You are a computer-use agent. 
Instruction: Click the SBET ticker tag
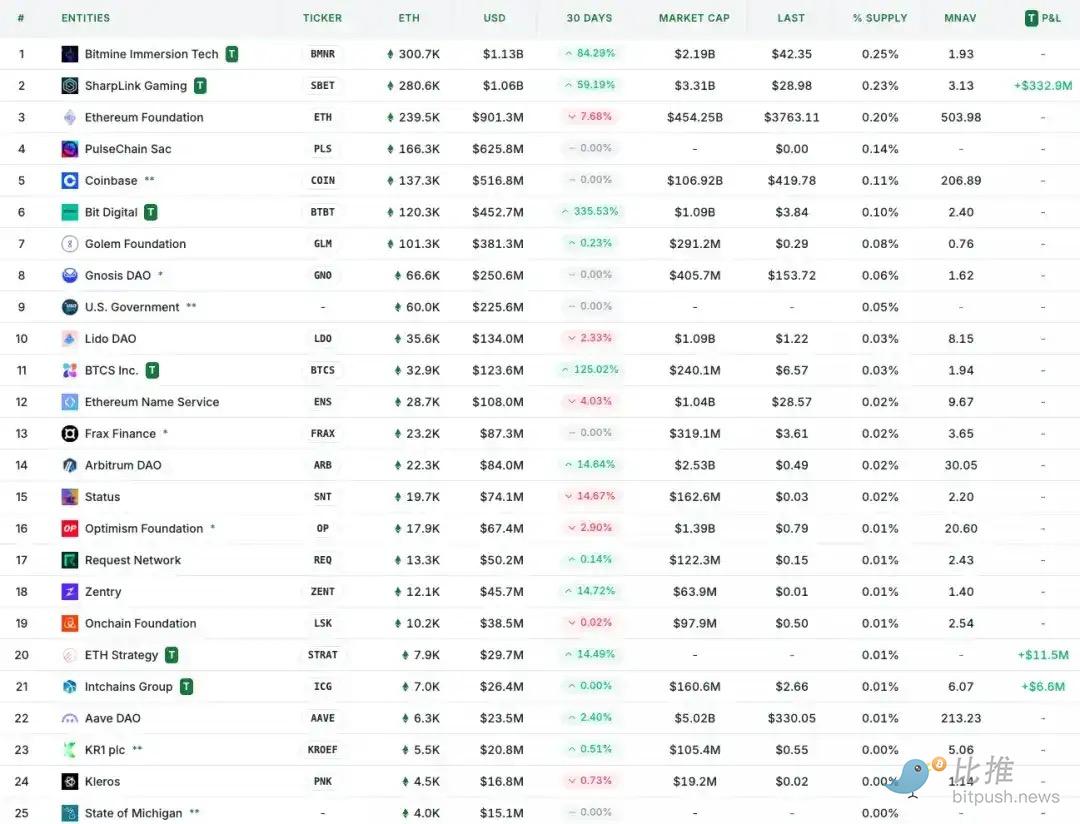[322, 85]
